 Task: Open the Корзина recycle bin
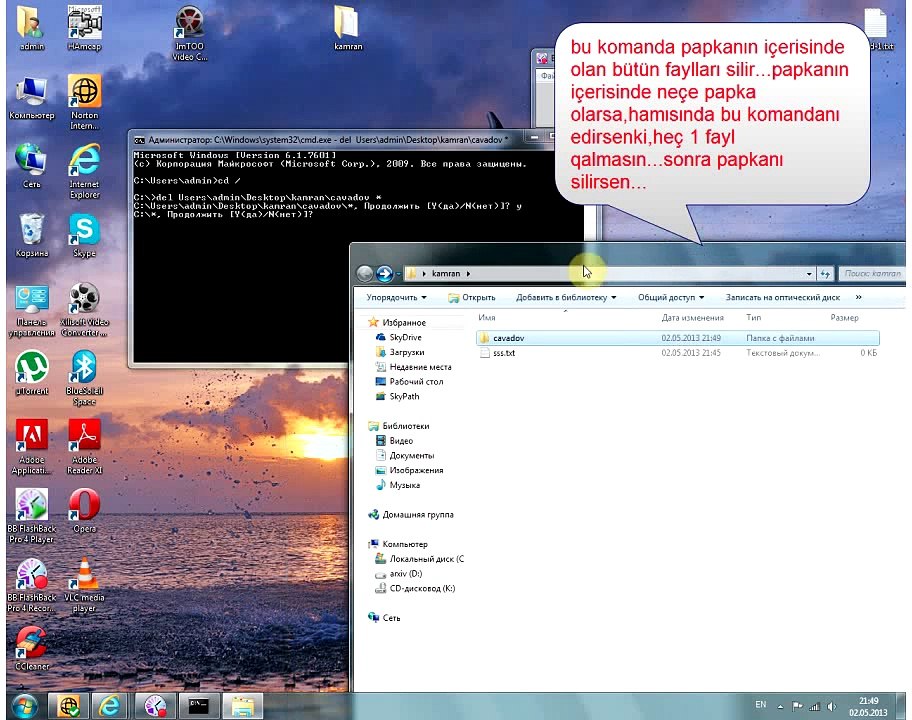click(x=31, y=235)
